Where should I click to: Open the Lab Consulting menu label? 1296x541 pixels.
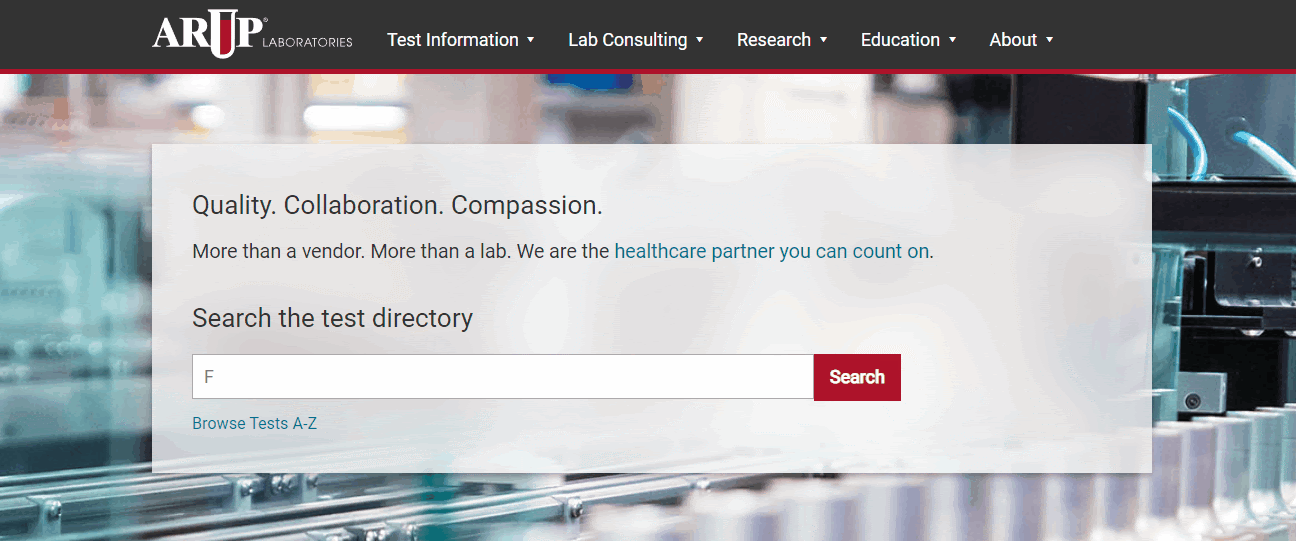pos(627,40)
